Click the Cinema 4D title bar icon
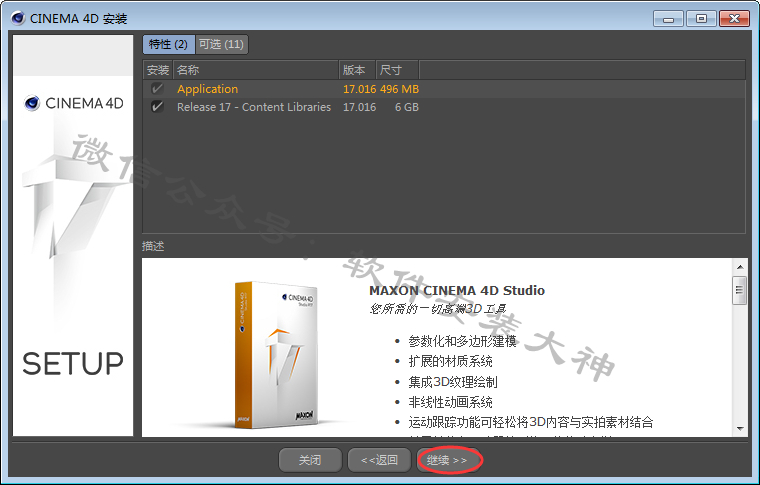 point(18,18)
